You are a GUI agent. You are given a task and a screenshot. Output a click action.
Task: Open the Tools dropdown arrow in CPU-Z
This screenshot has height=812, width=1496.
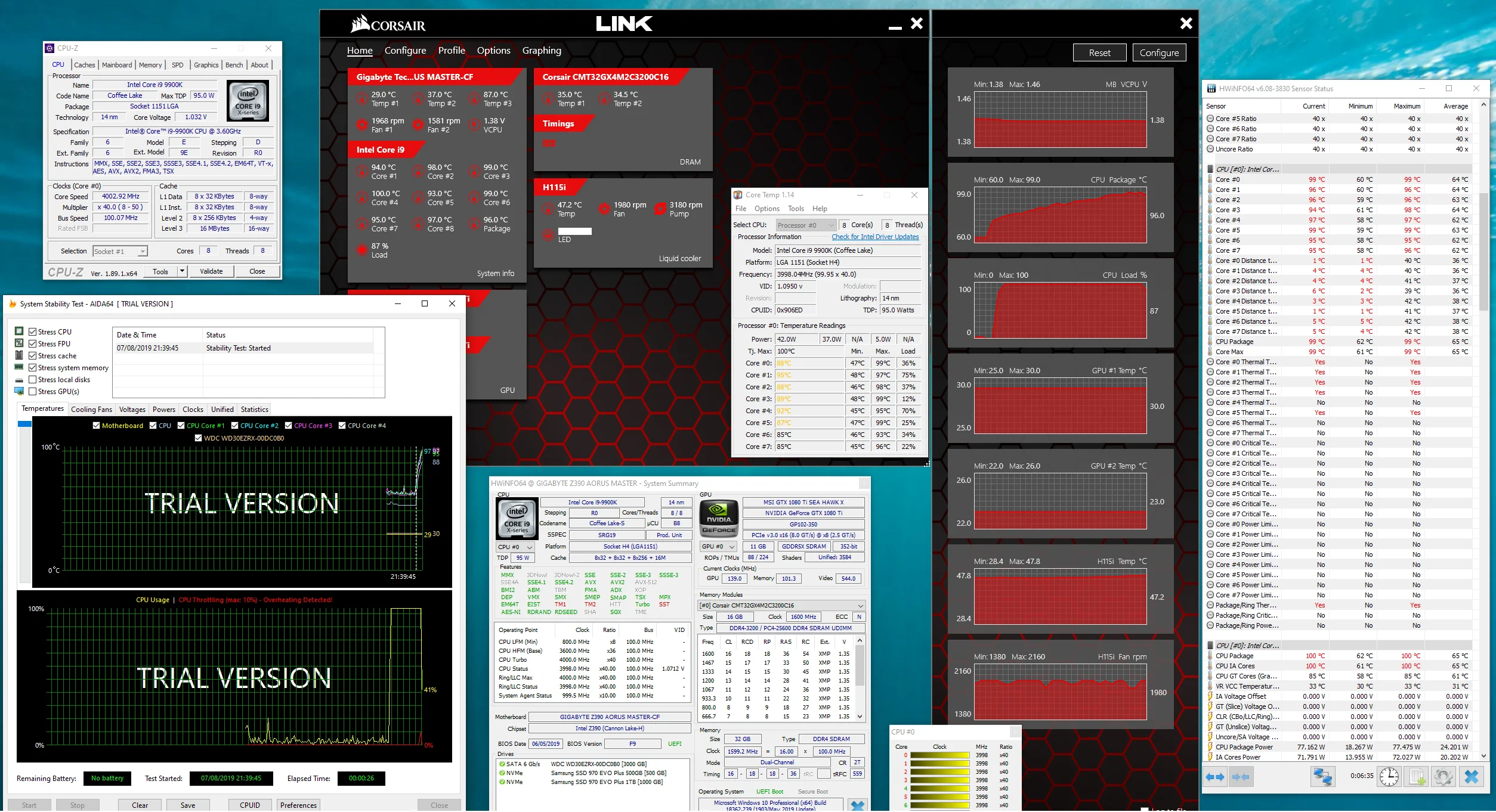pos(182,271)
